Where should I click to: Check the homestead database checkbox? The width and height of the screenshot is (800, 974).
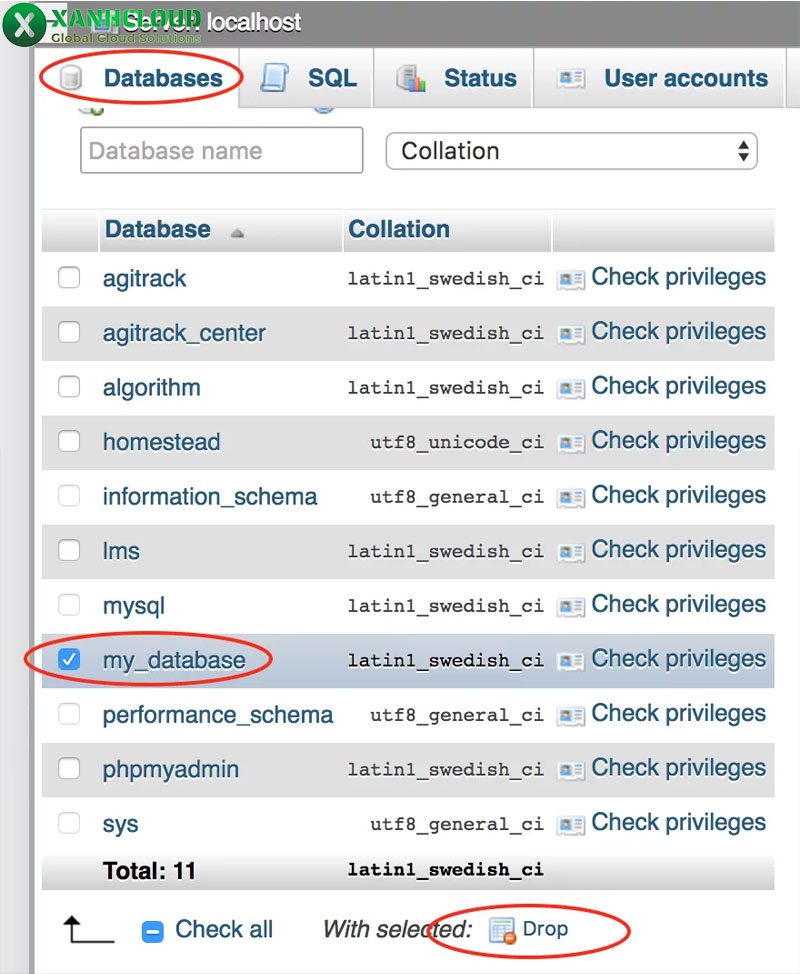(68, 442)
